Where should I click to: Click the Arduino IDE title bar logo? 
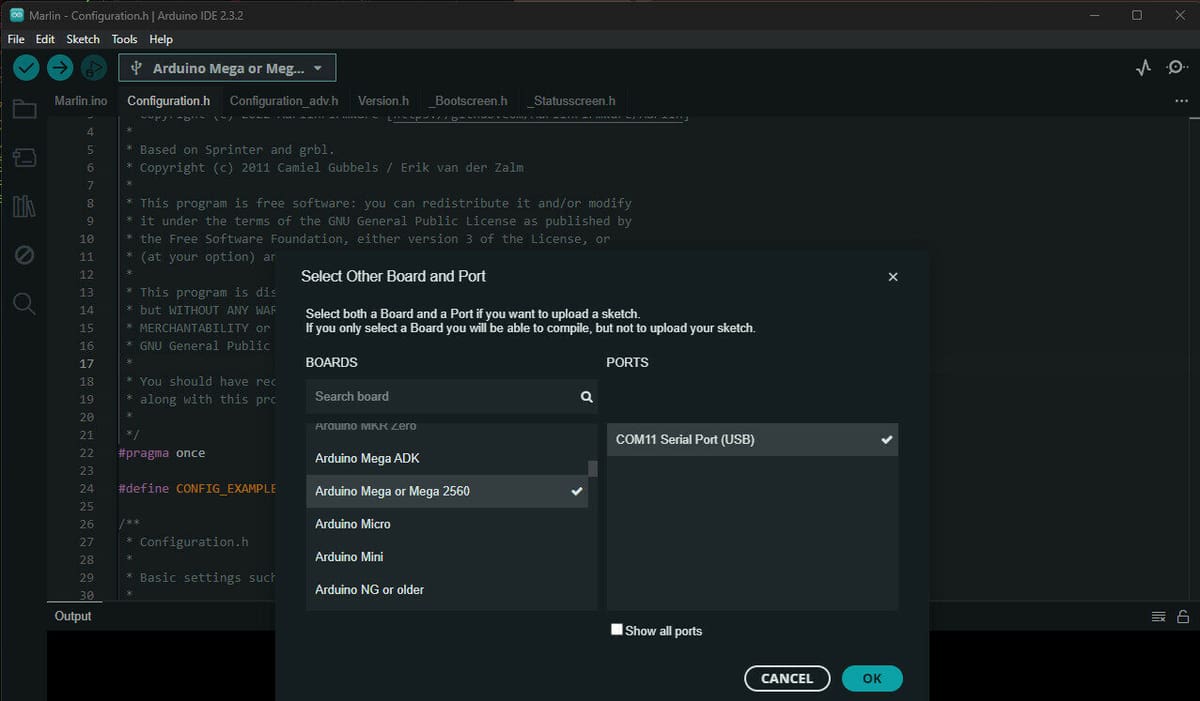coord(17,15)
